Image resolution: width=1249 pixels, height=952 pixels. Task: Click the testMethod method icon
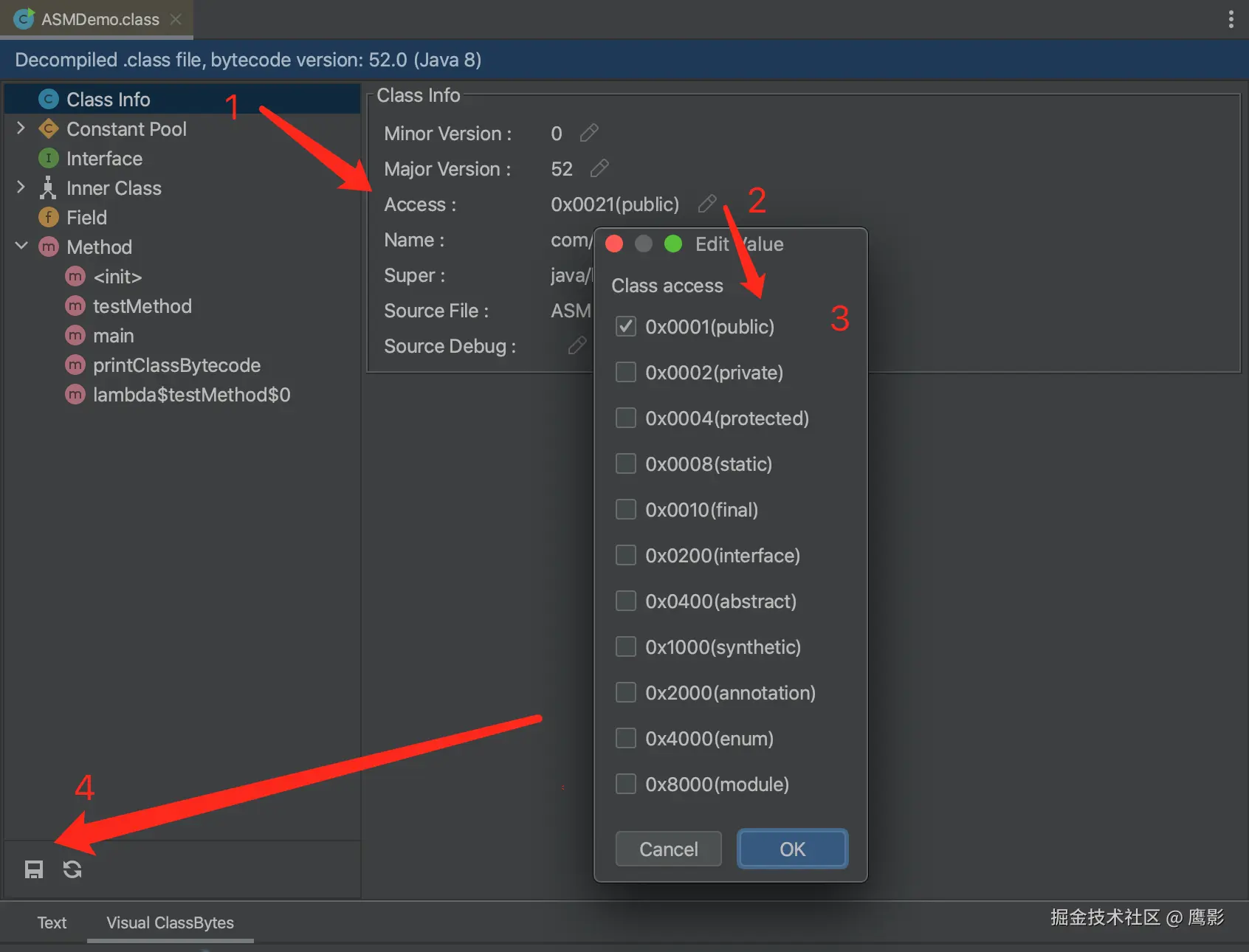(x=75, y=306)
